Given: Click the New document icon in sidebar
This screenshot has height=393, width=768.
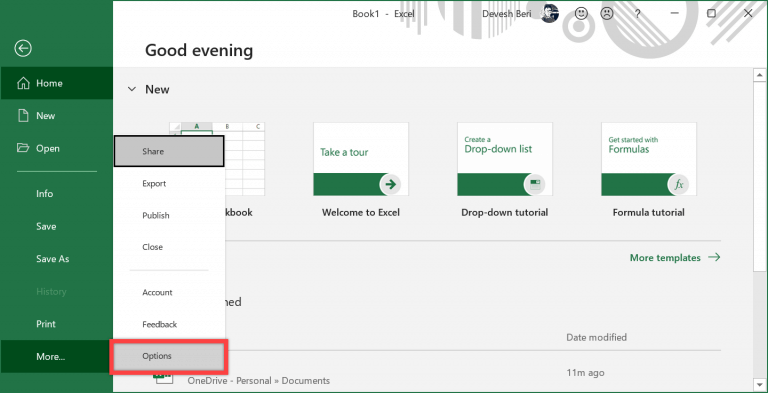Looking at the screenshot, I should point(23,116).
